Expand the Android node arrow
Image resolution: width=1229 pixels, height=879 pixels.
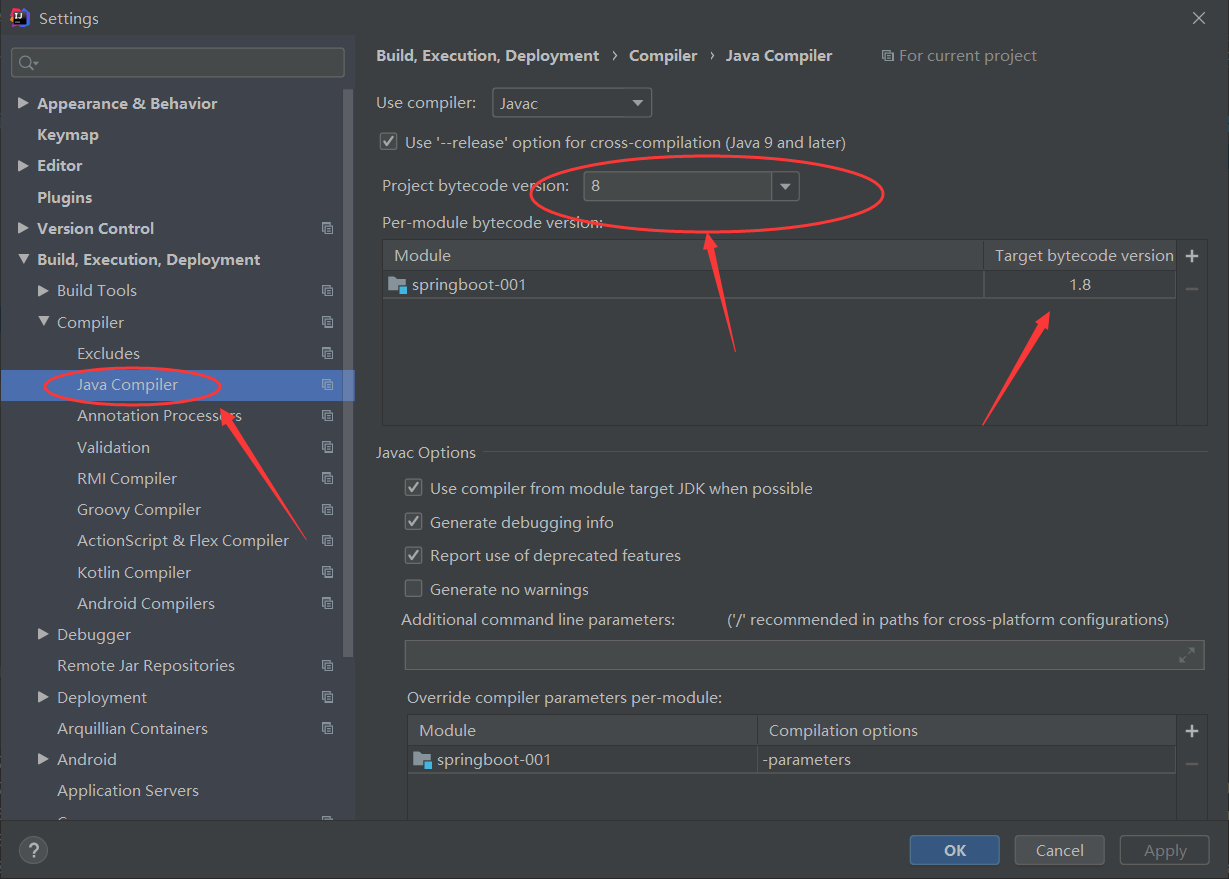pos(43,759)
